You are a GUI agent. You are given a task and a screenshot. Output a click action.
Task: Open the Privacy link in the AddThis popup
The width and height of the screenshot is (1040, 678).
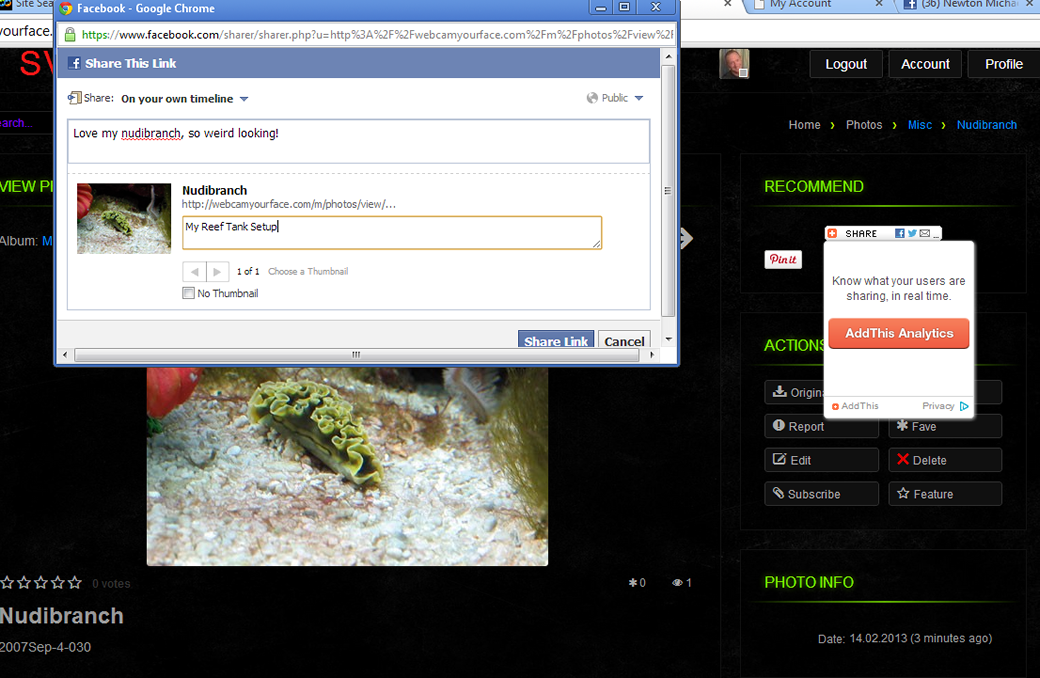(x=938, y=406)
